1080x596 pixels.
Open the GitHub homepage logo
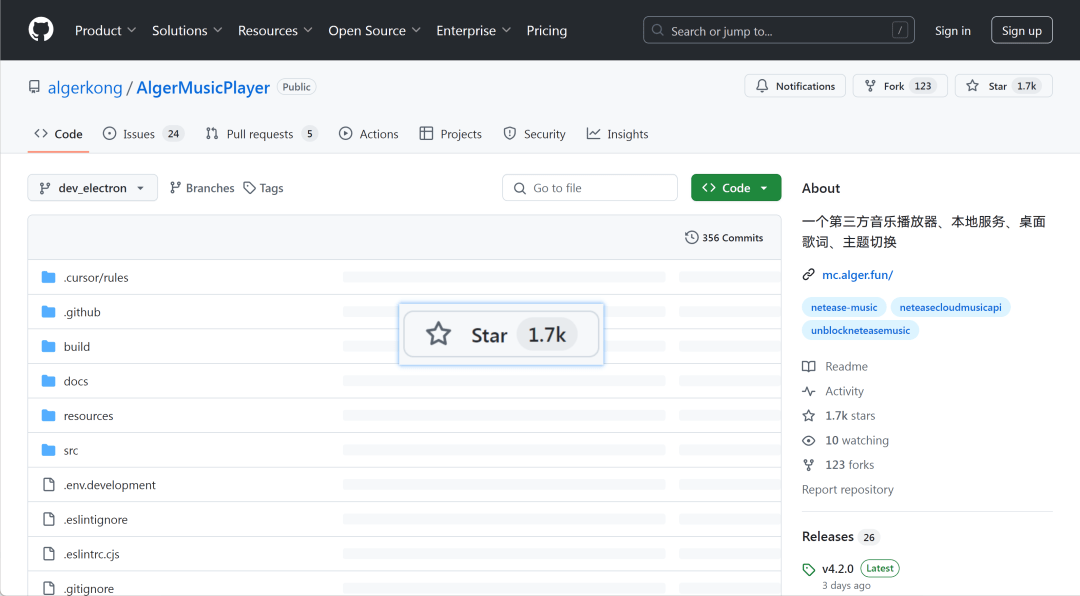pyautogui.click(x=41, y=30)
